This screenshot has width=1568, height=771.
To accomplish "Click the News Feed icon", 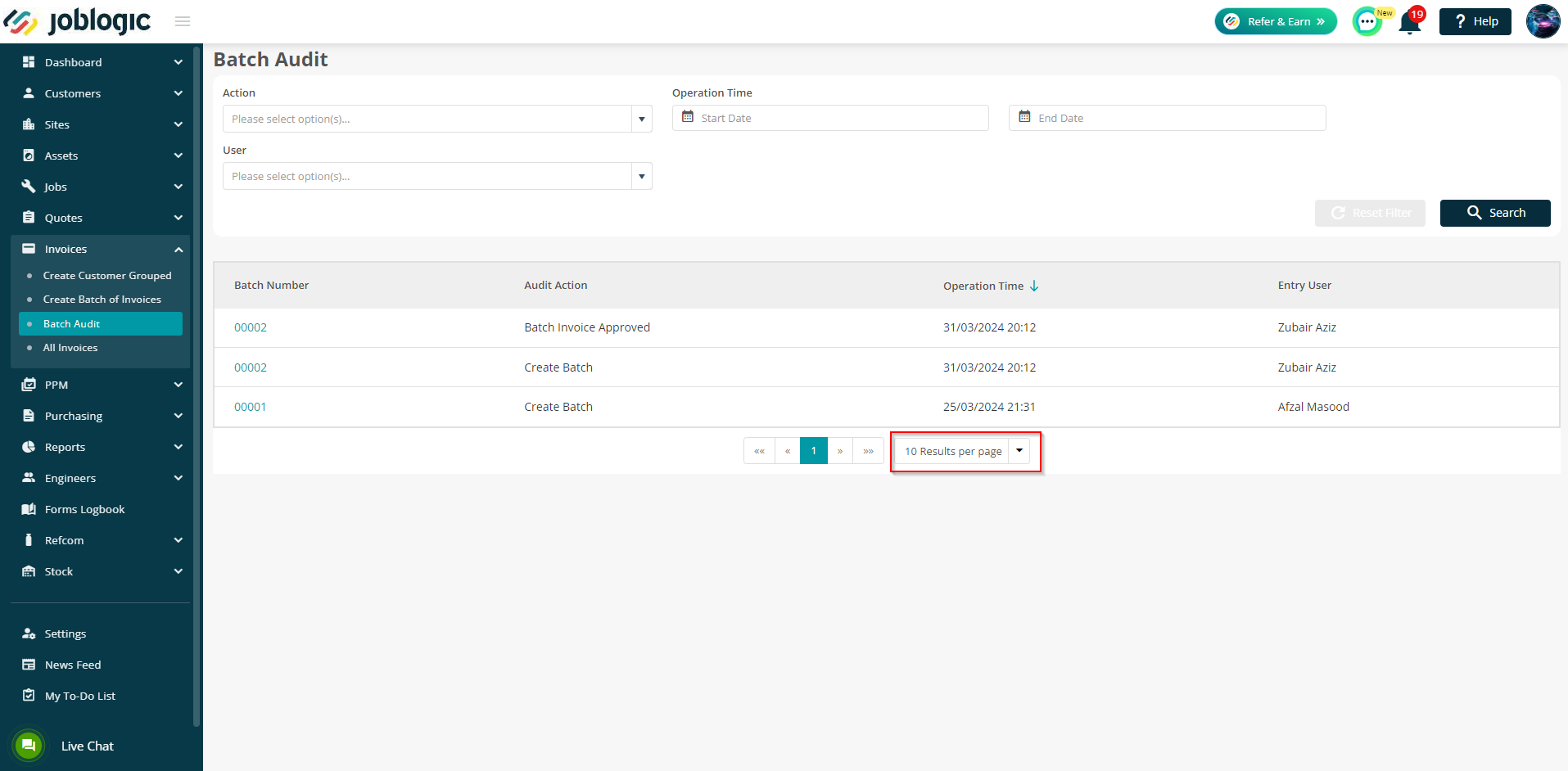I will pos(29,665).
